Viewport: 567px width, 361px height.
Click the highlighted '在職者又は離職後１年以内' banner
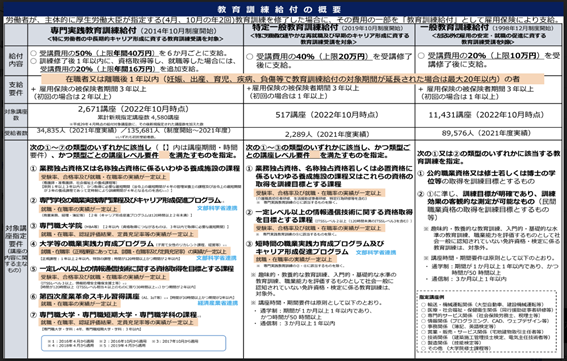click(x=292, y=79)
